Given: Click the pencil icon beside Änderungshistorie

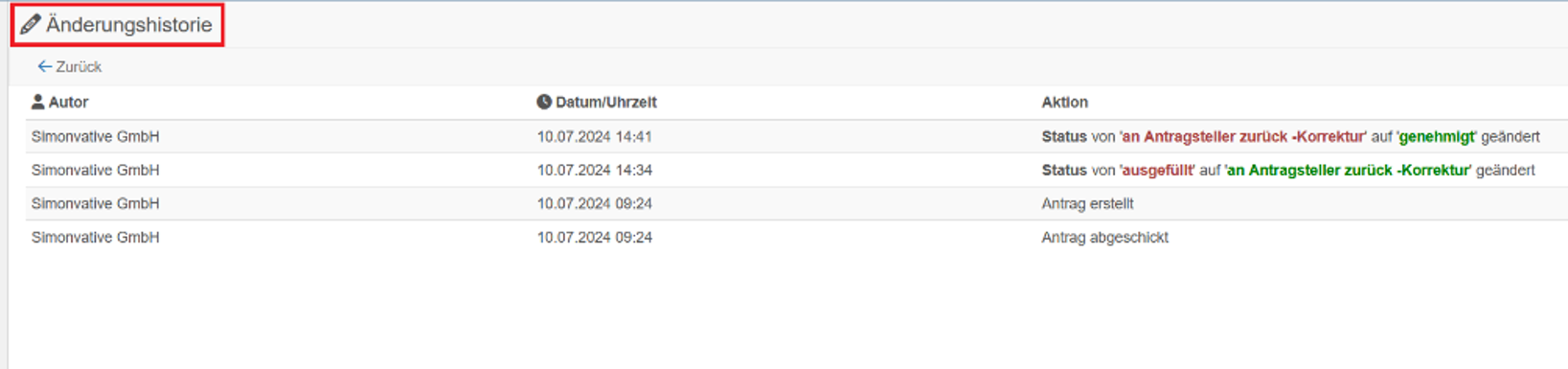Looking at the screenshot, I should [x=30, y=25].
